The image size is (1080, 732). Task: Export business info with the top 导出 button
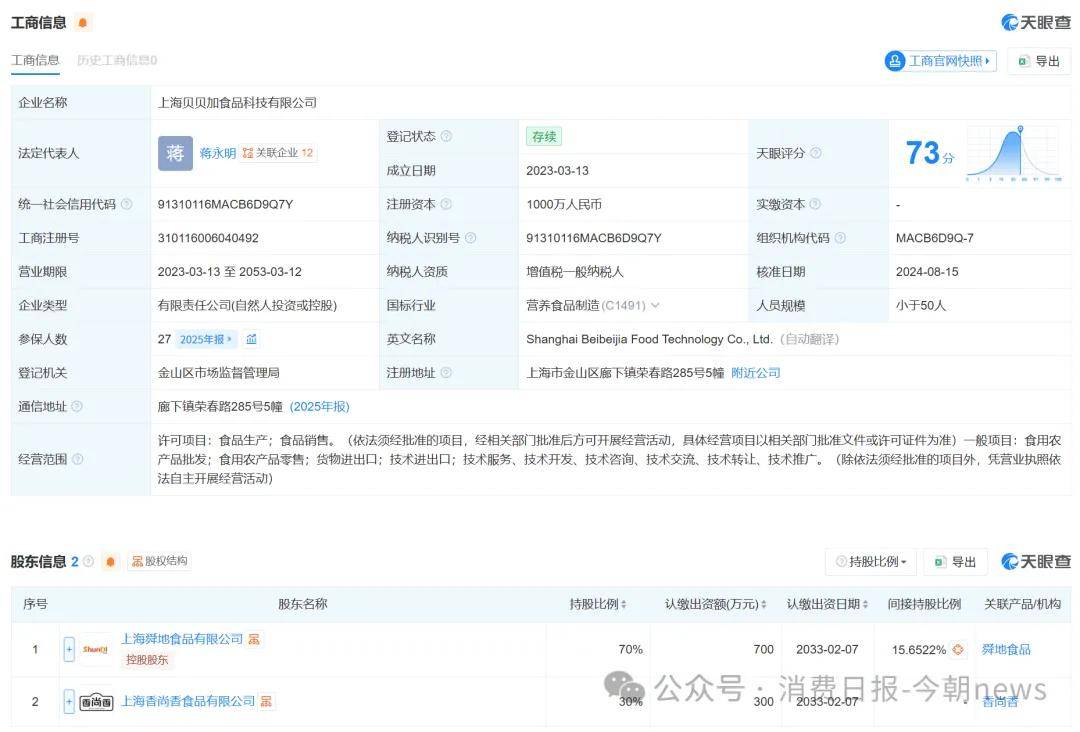pyautogui.click(x=1039, y=61)
